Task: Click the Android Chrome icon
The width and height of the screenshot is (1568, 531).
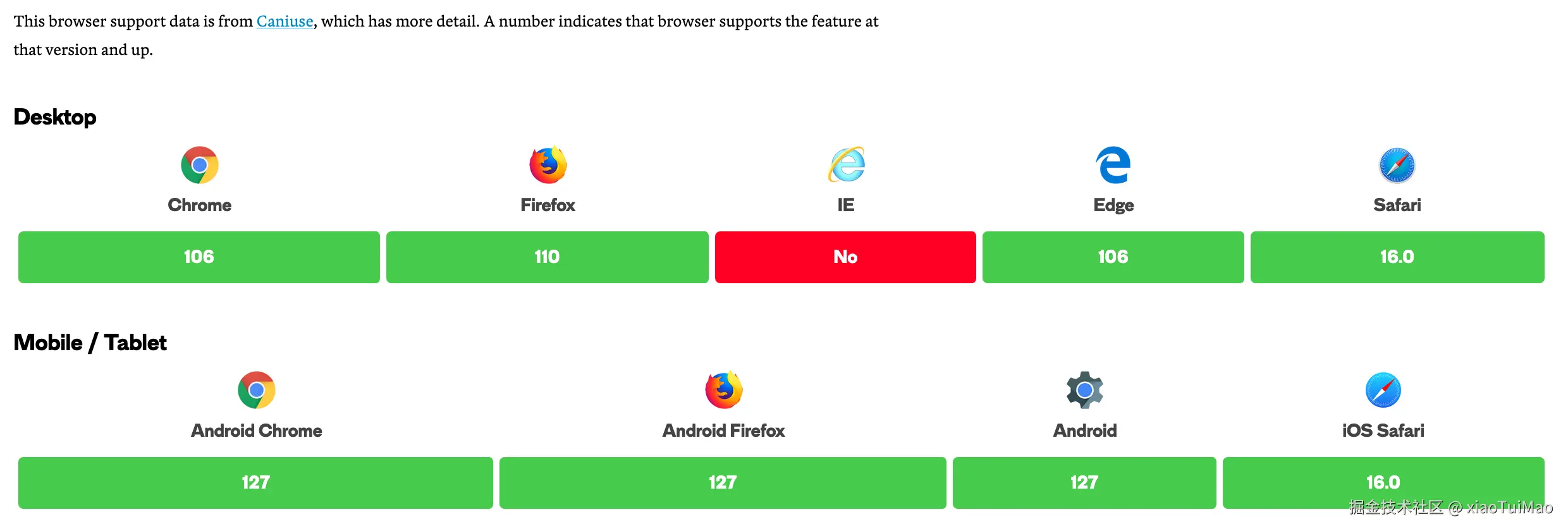Action: tap(257, 391)
